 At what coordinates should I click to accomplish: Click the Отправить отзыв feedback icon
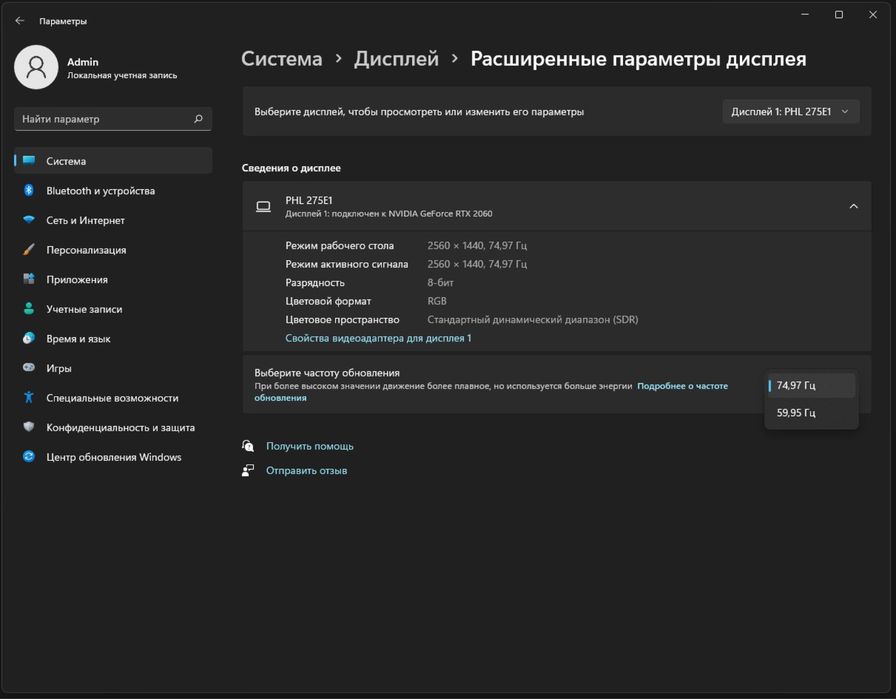tap(248, 470)
